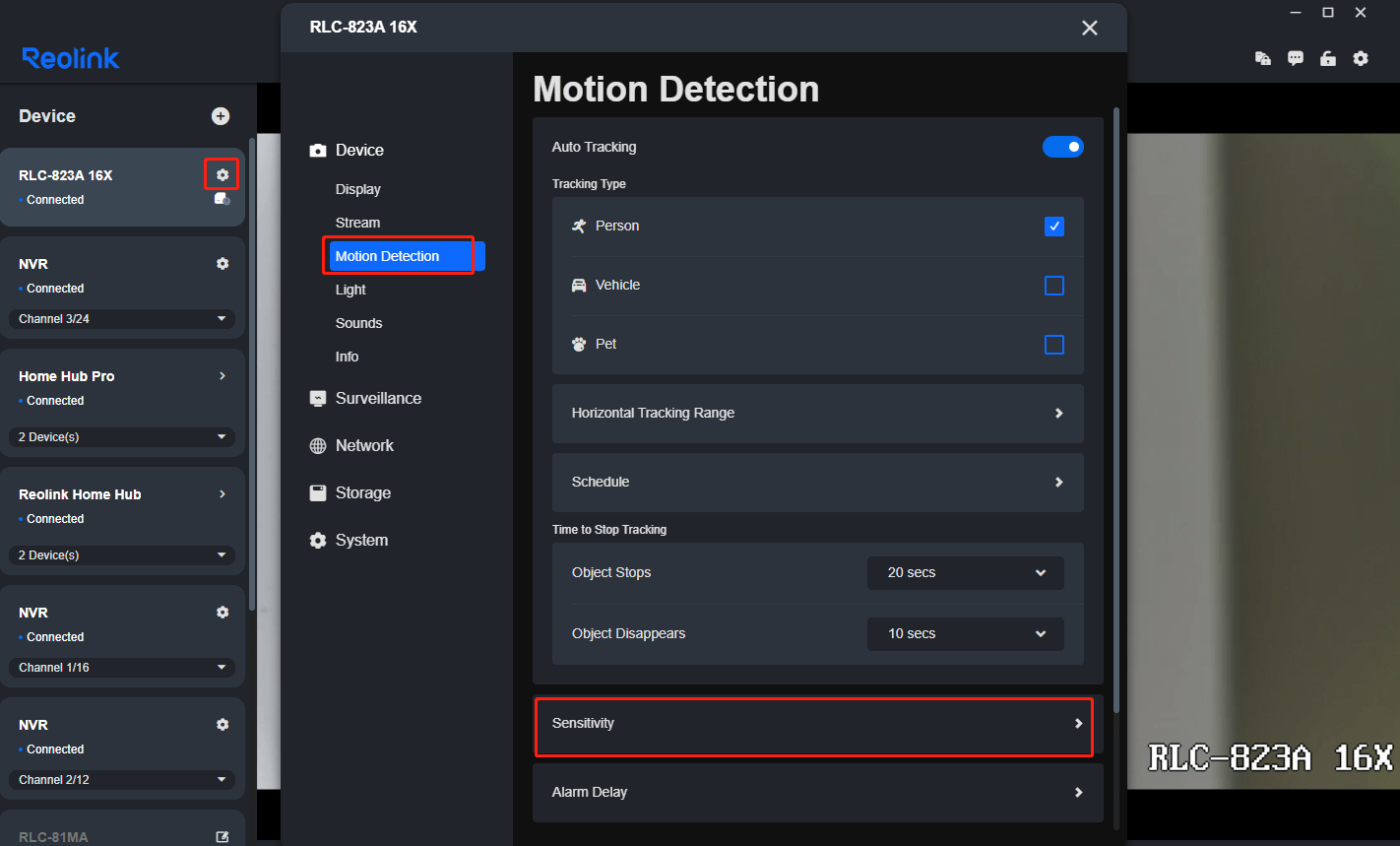Open the chat message icon in top bar
This screenshot has height=846, width=1400.
[1296, 58]
